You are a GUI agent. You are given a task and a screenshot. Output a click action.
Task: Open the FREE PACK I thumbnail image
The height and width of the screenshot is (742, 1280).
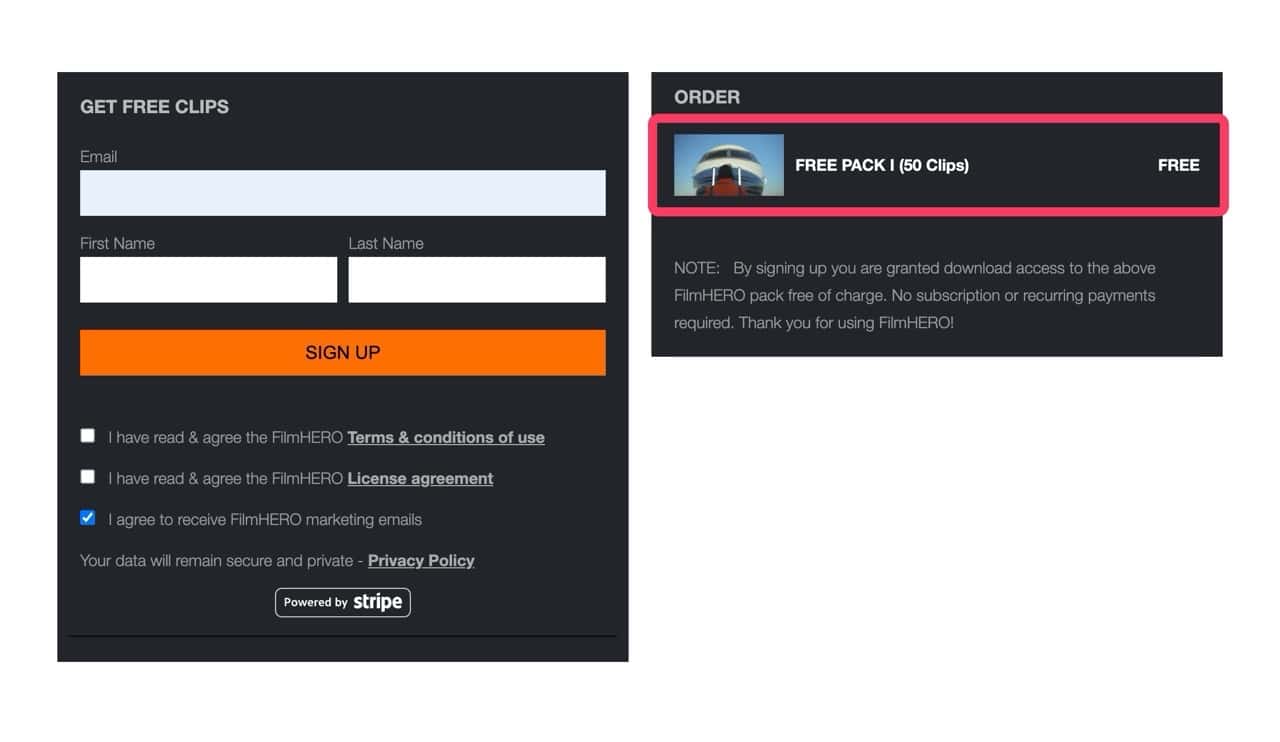pyautogui.click(x=729, y=165)
